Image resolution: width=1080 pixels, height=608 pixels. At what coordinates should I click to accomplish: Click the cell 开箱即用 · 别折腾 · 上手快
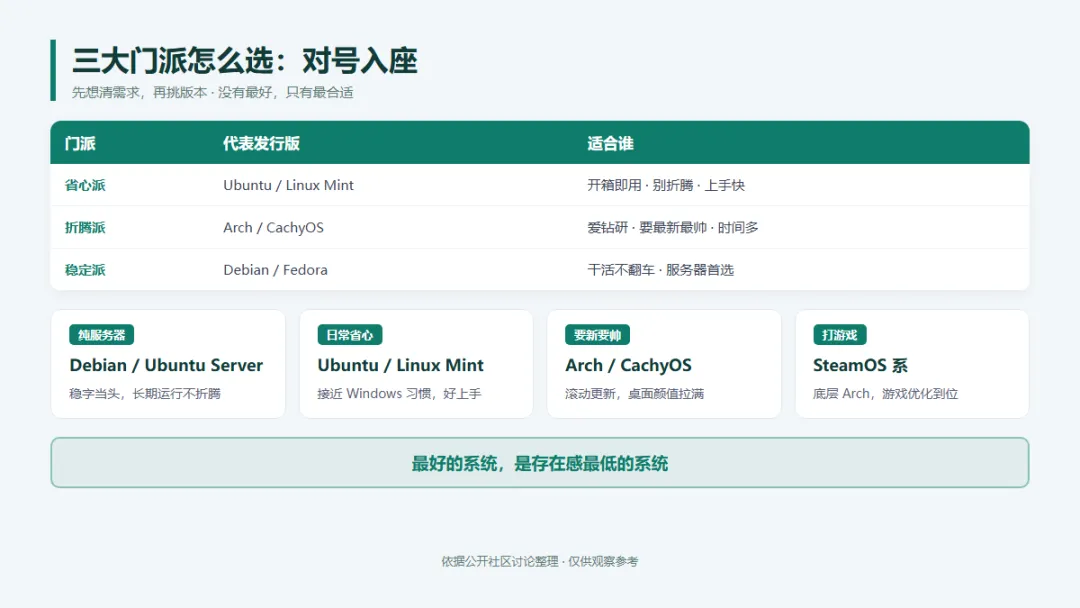point(666,185)
